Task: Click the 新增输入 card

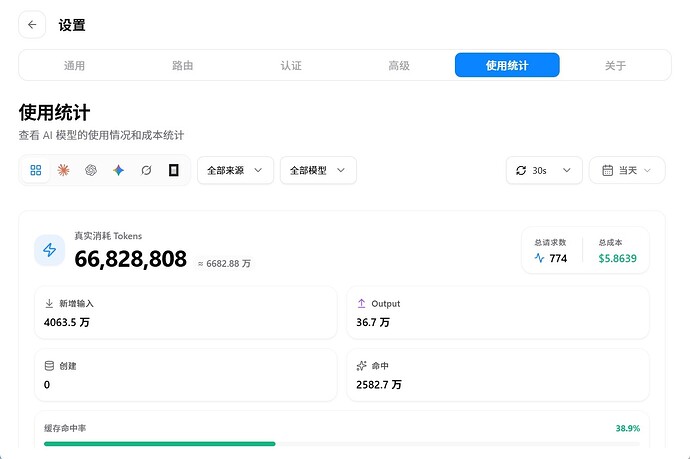Action: coord(186,313)
